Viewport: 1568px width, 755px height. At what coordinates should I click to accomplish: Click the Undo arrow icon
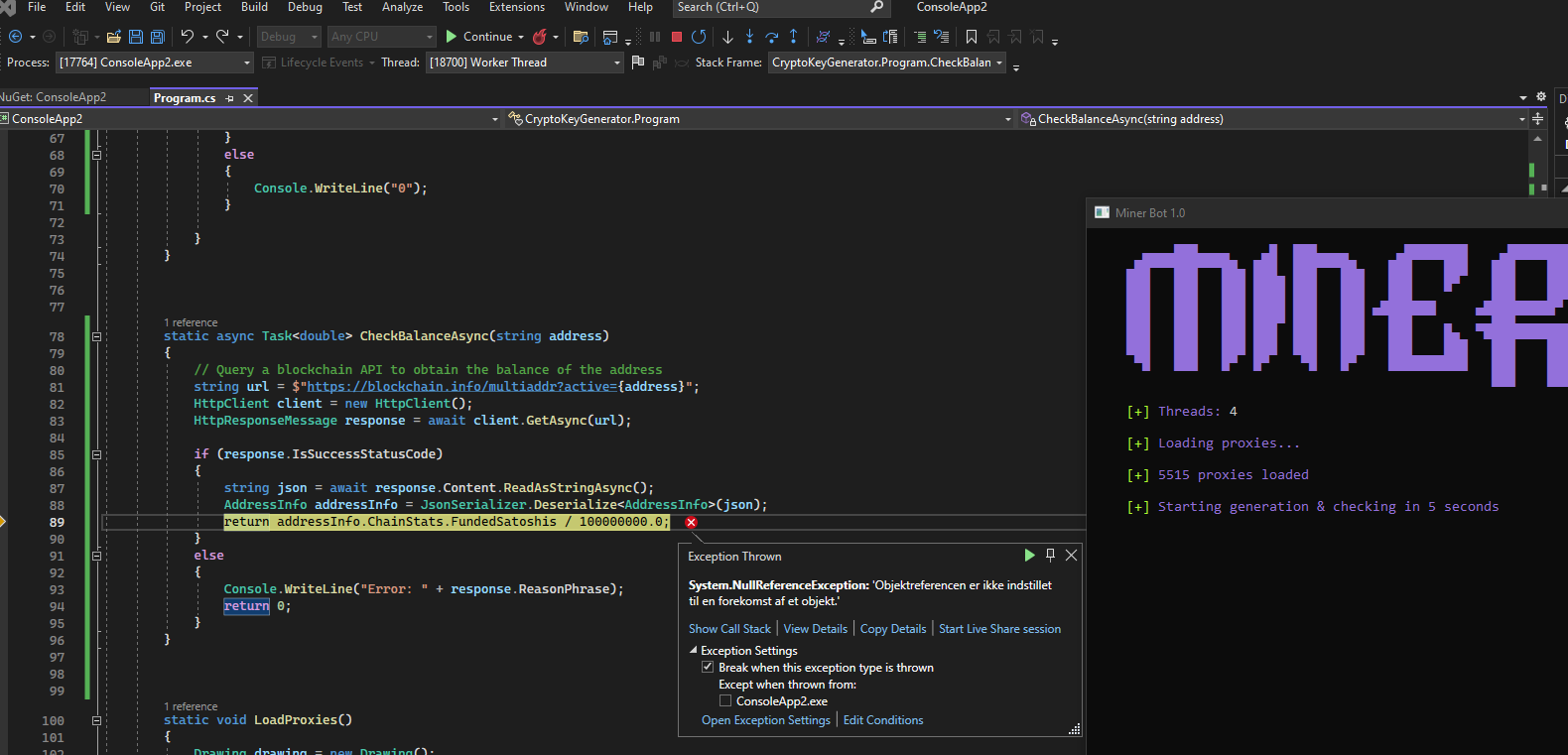tap(187, 37)
